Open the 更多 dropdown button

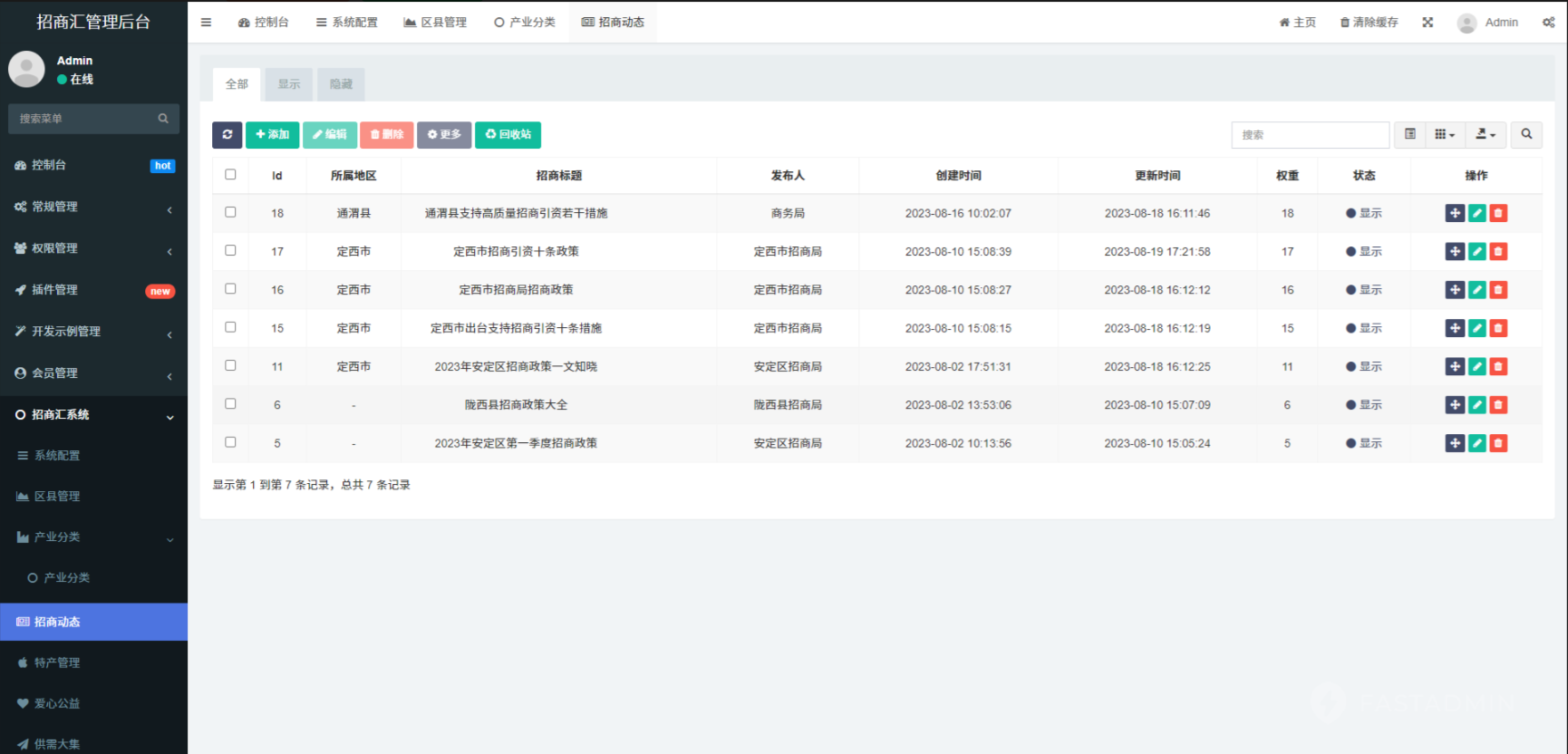point(444,134)
